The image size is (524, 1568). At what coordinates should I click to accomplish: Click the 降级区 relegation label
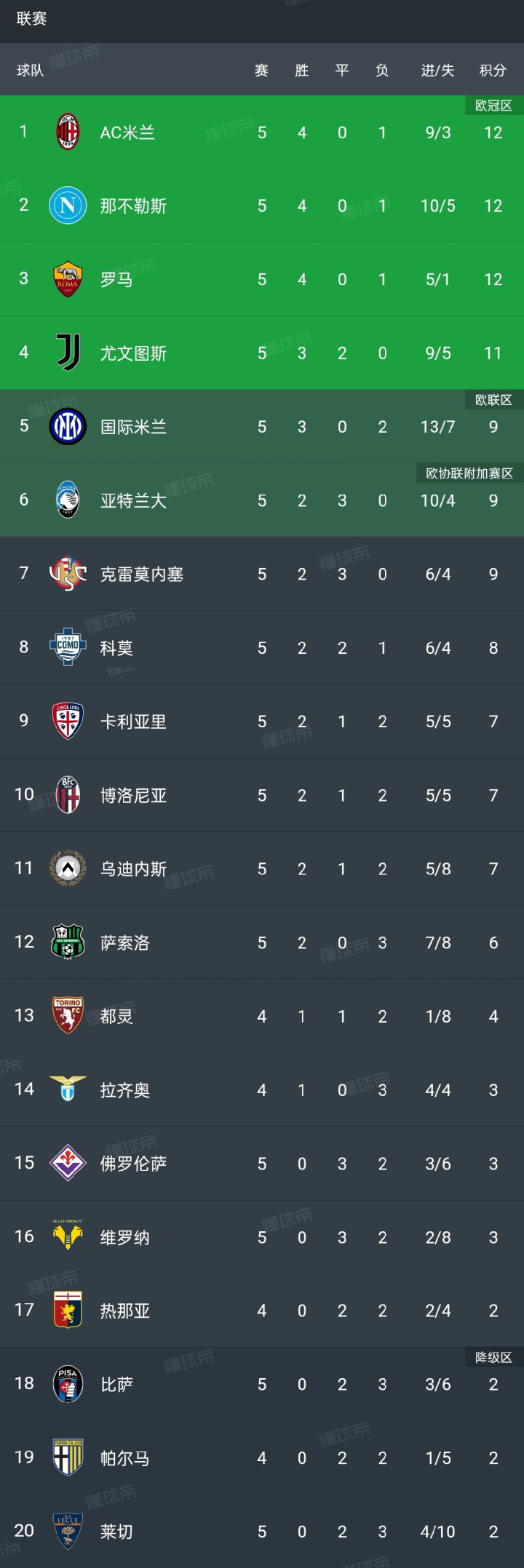tap(493, 1358)
